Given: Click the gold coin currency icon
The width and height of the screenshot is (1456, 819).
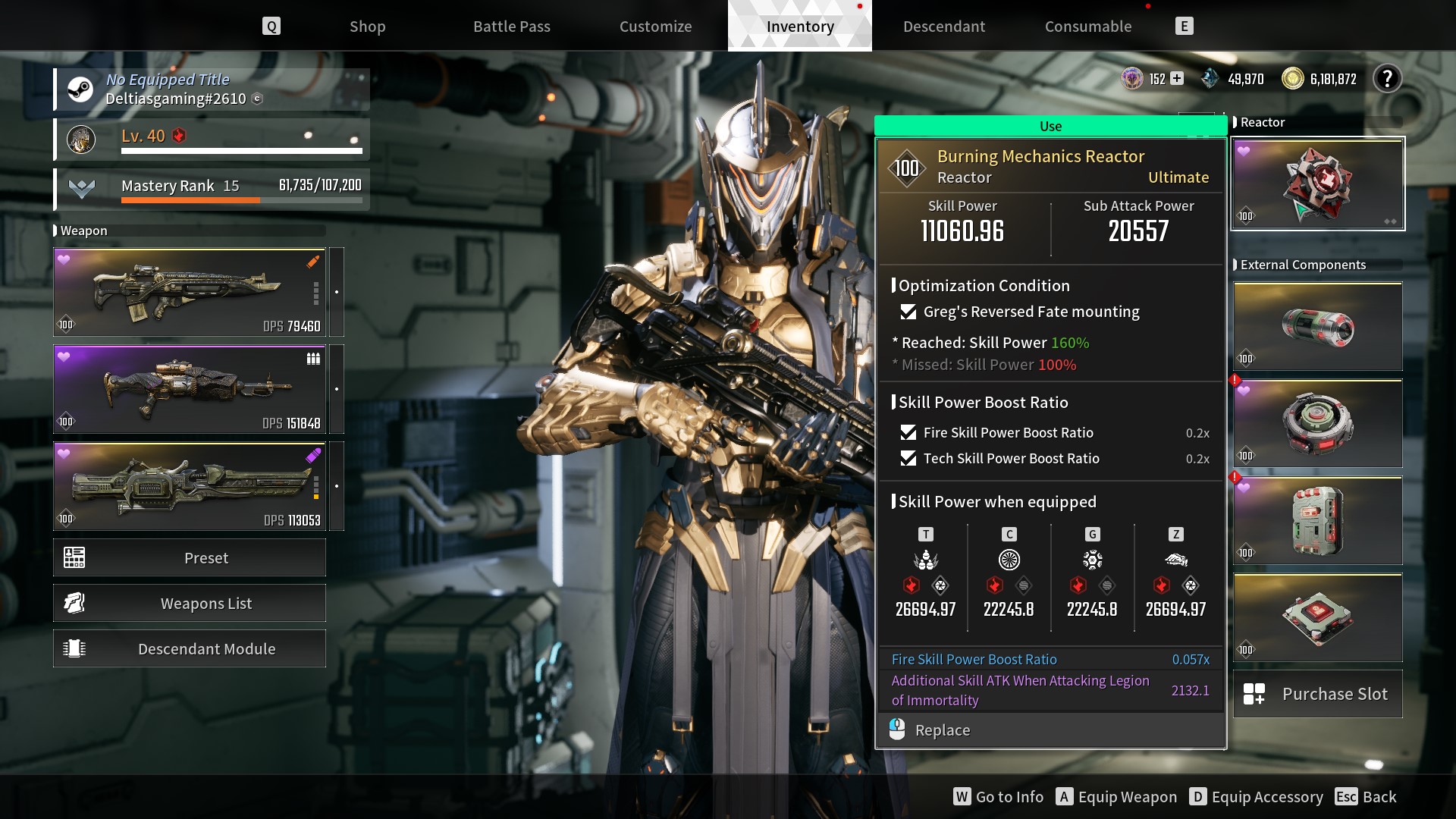Looking at the screenshot, I should point(1292,78).
